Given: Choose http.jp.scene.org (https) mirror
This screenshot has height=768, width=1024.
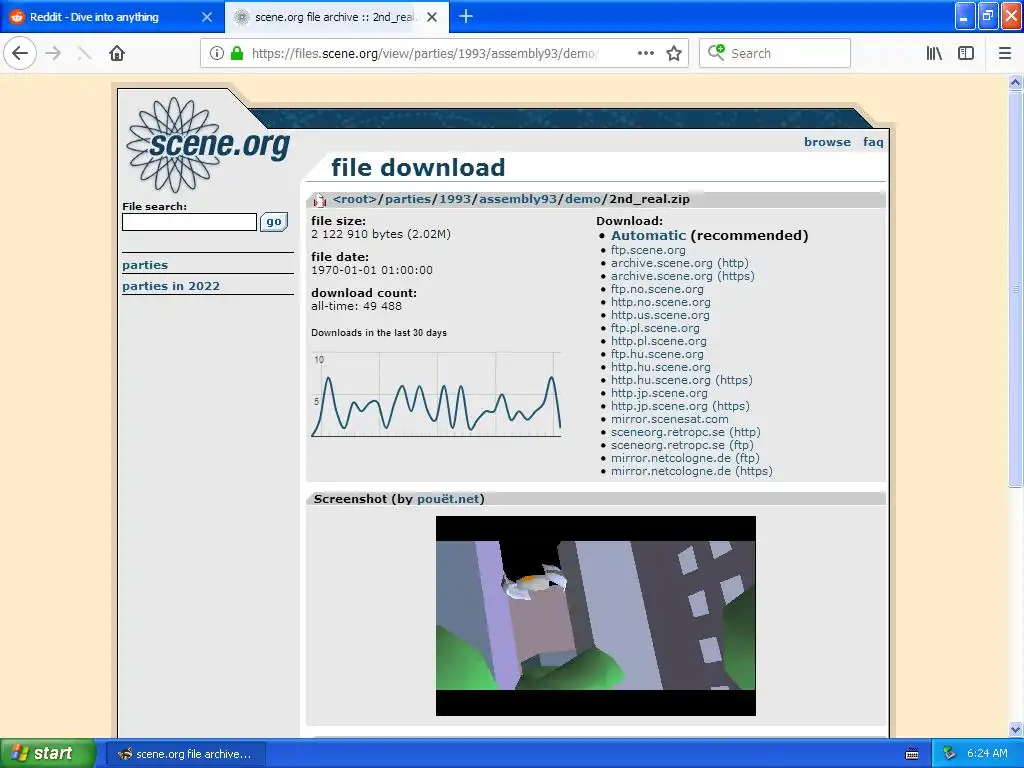Looking at the screenshot, I should pos(680,406).
